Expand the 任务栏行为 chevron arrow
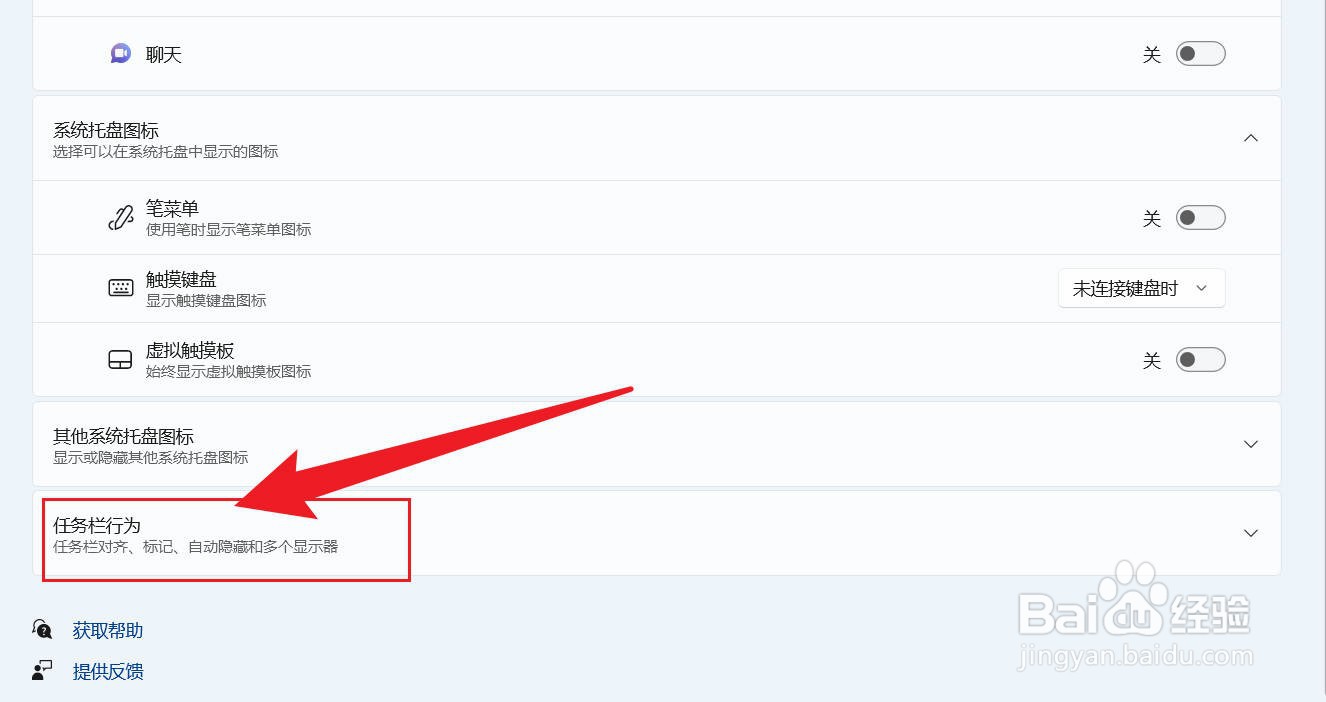 point(1250,533)
